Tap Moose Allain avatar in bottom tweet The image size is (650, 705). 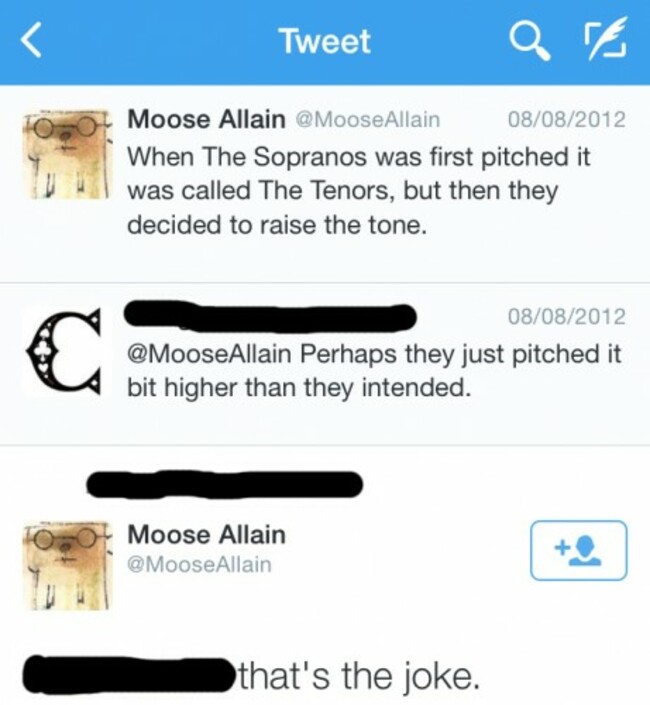pyautogui.click(x=67, y=566)
